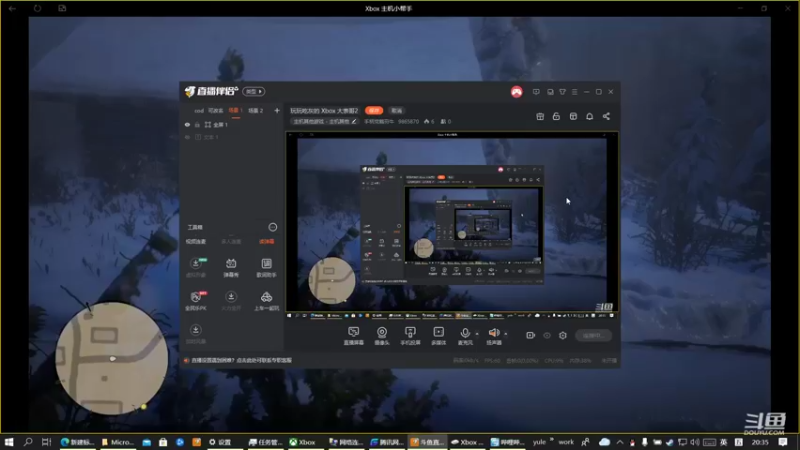This screenshot has width=800, height=450.
Task: Open the feedback message icon in title bar
Action: pyautogui.click(x=536, y=92)
